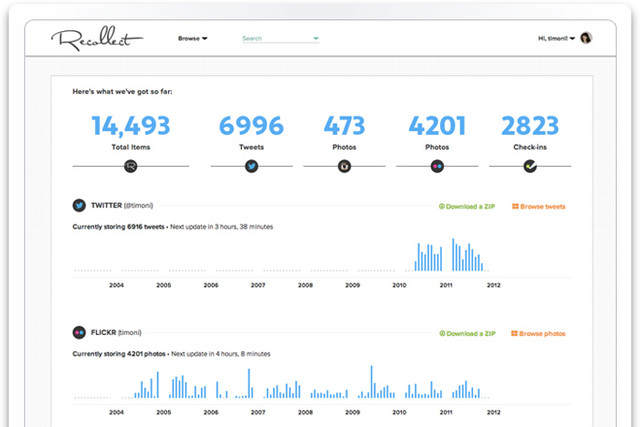Screen dimensions: 640x427
Task: Click the TWITTER (@timoni) heading
Action: [122, 205]
